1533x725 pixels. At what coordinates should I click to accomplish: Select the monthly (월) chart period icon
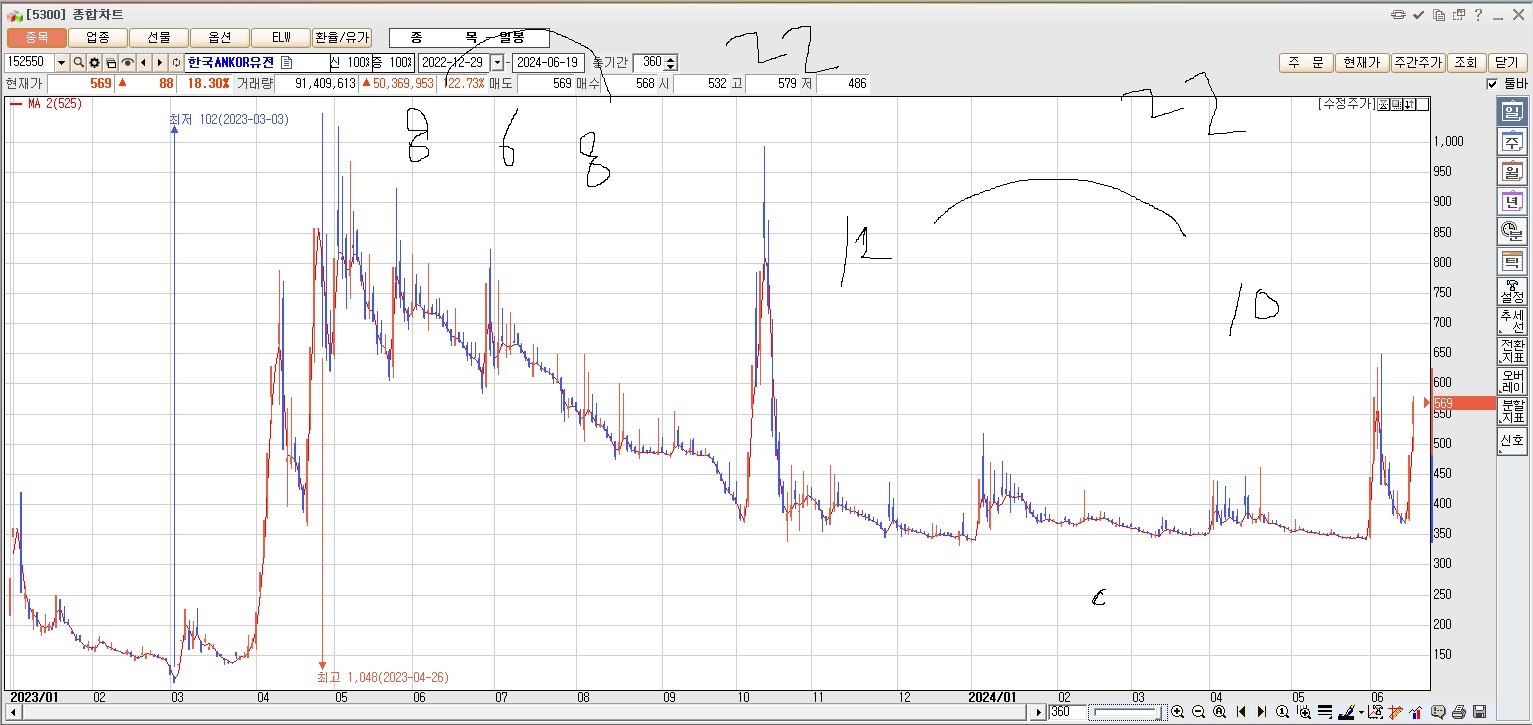point(1511,172)
